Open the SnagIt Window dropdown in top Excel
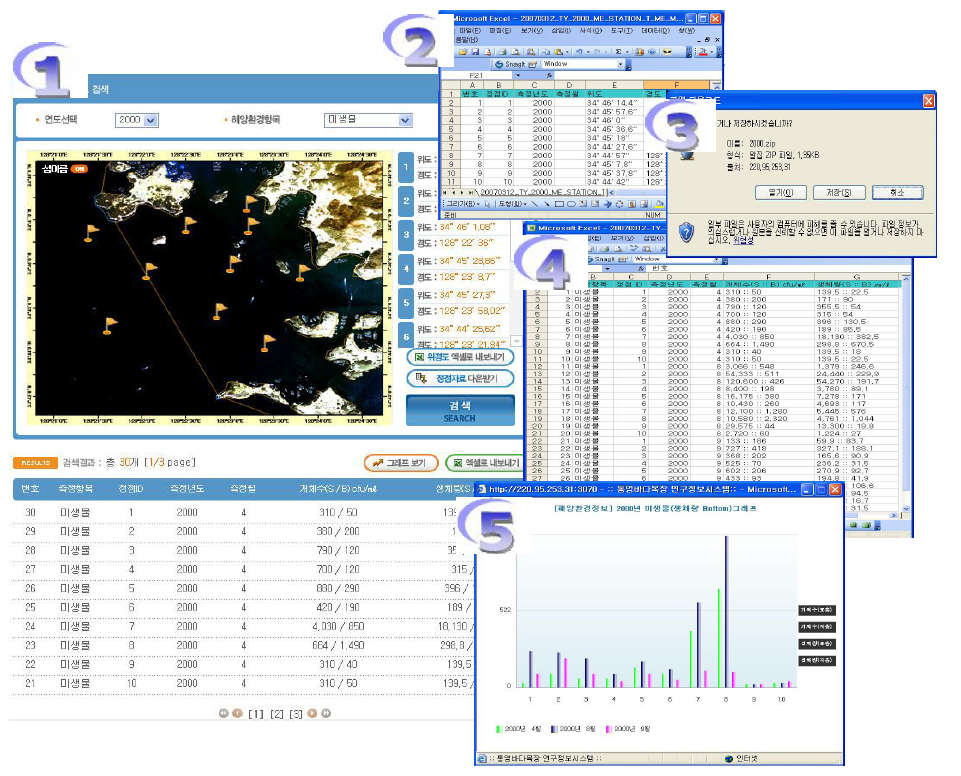The height and width of the screenshot is (776, 961). tap(620, 64)
